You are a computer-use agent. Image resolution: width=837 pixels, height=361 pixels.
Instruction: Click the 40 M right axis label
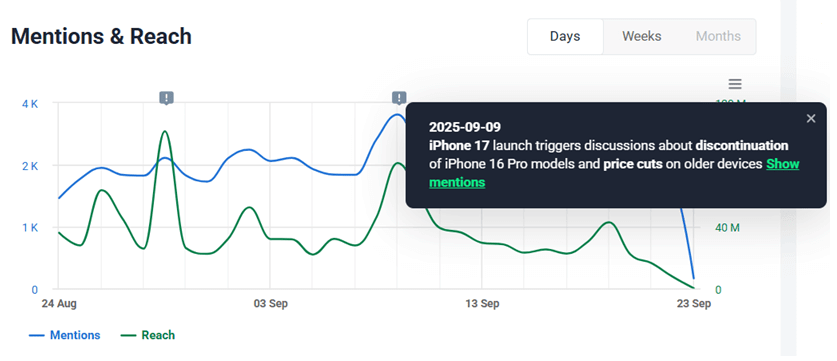point(727,228)
